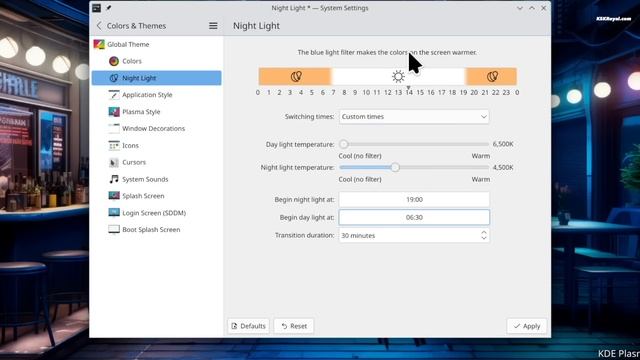The width and height of the screenshot is (640, 360).
Task: Open Plasma Style page
Action: coord(157,111)
